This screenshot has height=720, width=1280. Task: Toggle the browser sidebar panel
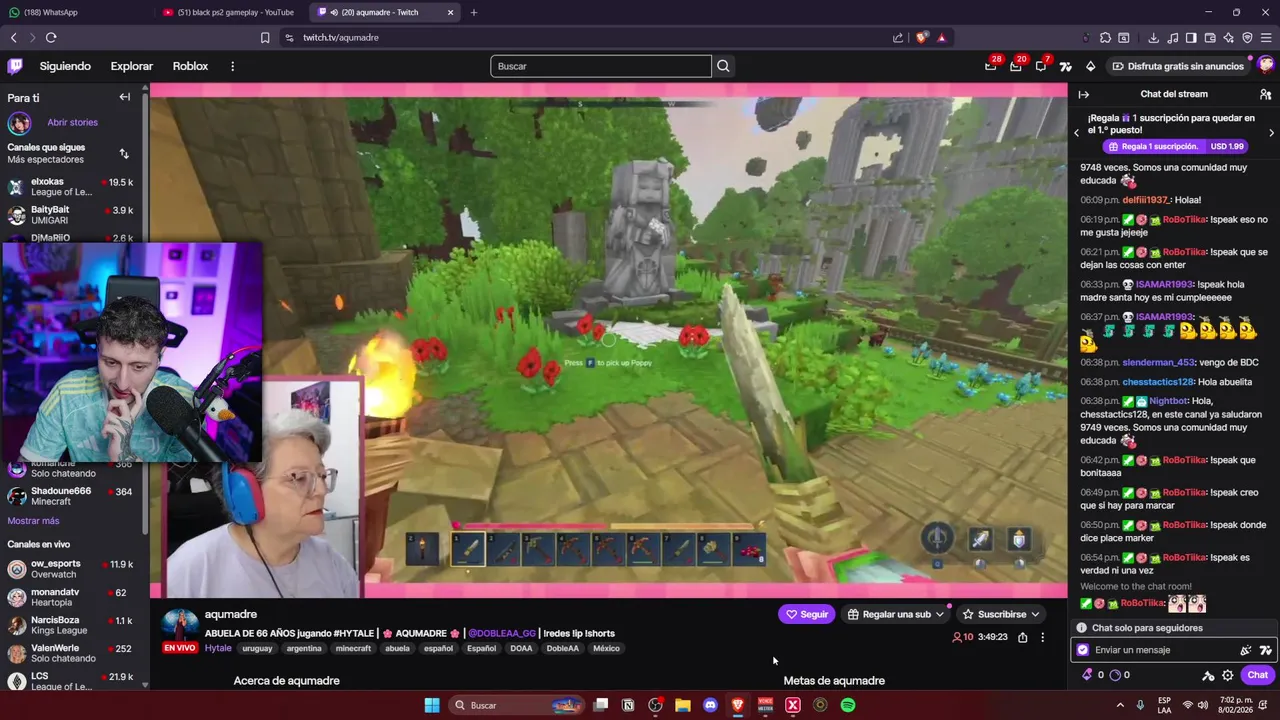(x=1191, y=38)
